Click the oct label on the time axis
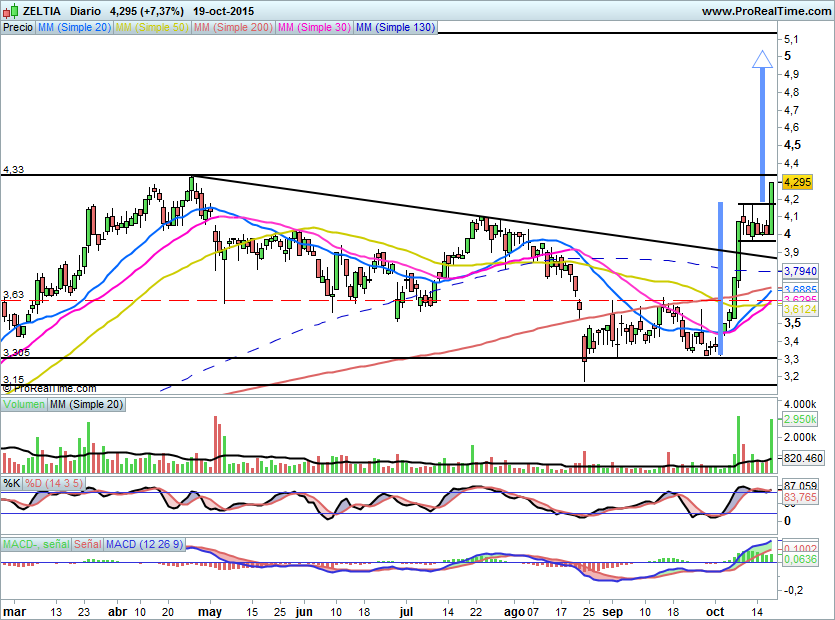This screenshot has height=620, width=835. point(715,611)
